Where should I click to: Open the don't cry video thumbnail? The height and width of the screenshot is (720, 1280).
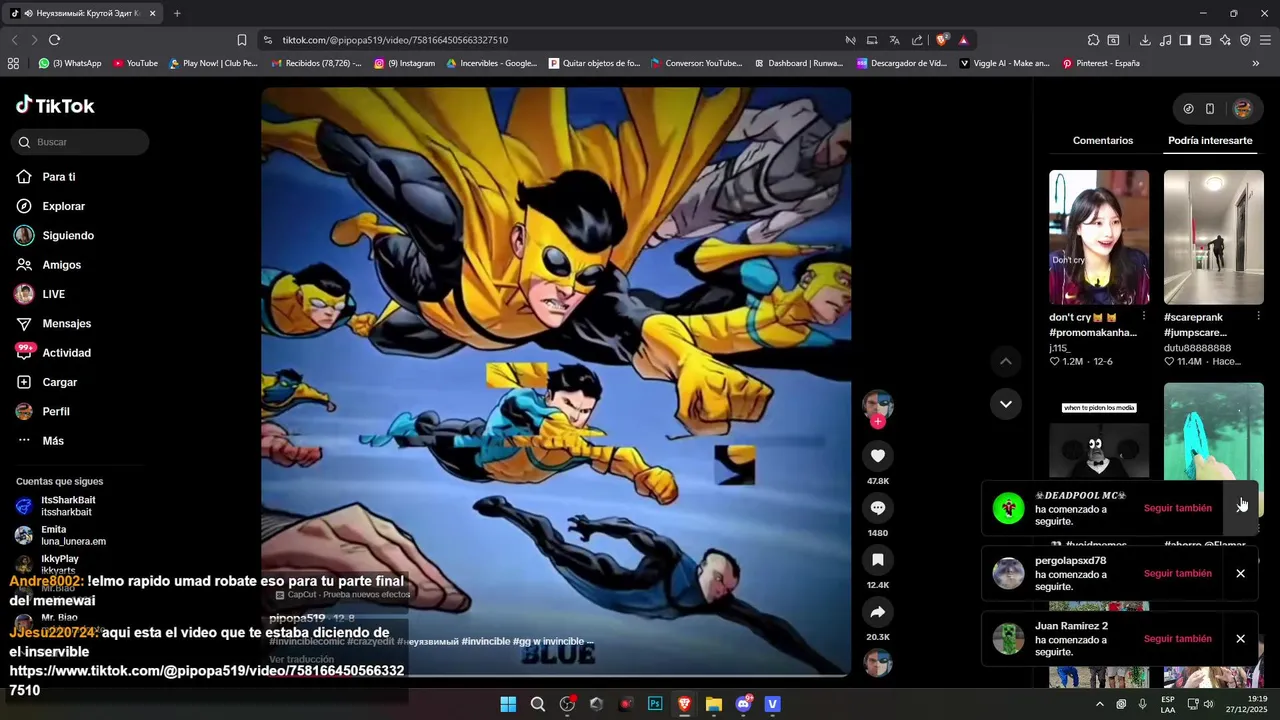pos(1099,237)
